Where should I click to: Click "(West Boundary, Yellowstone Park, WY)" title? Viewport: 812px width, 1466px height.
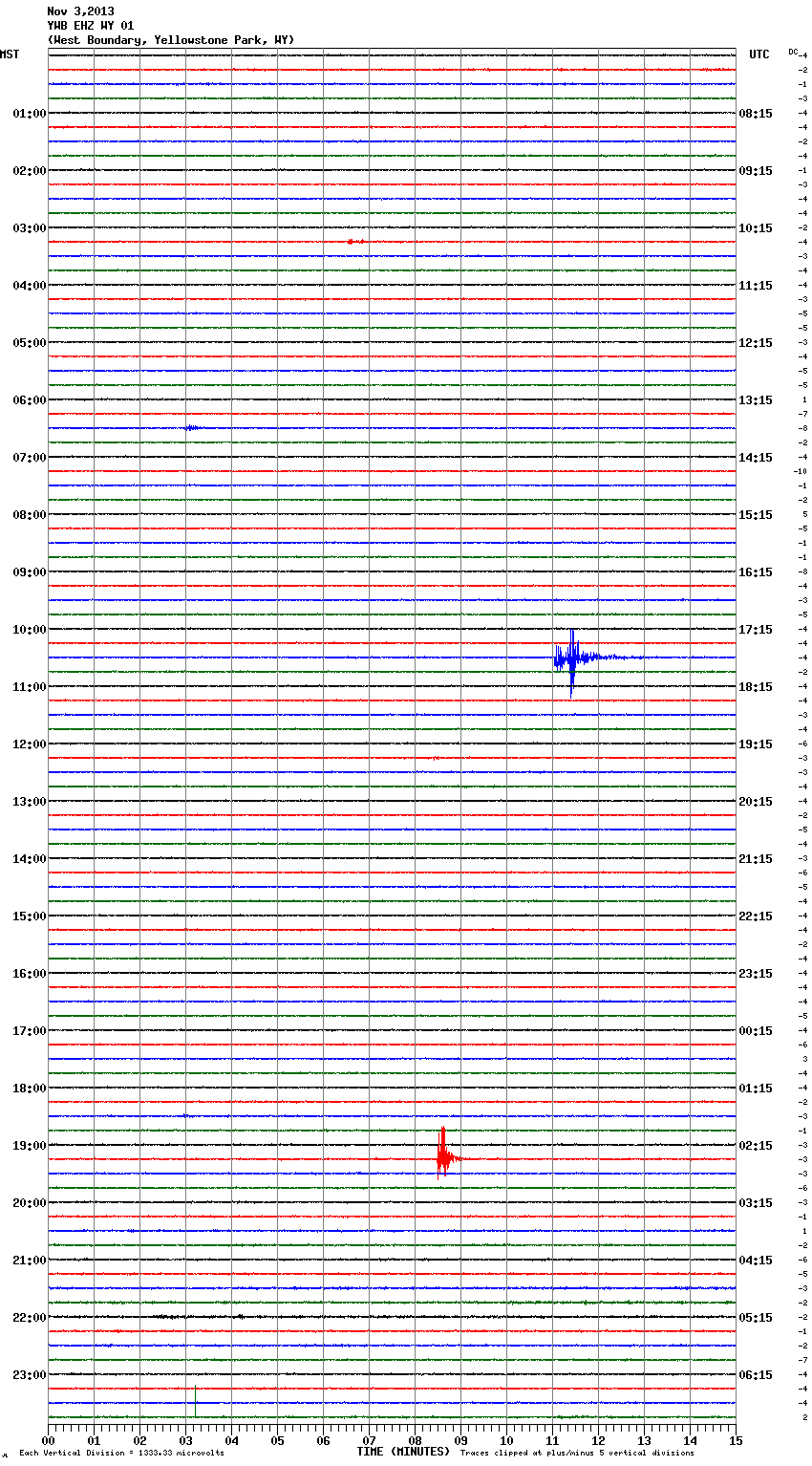(171, 40)
